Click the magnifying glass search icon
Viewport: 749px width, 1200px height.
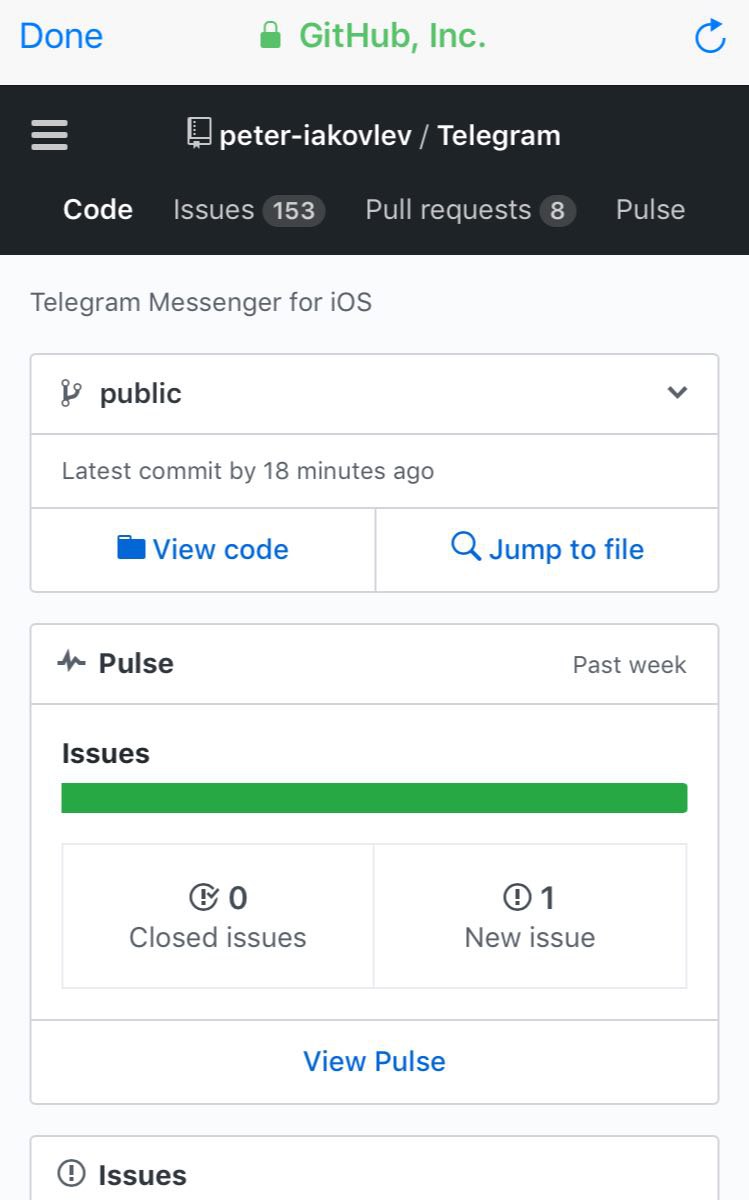pyautogui.click(x=465, y=547)
